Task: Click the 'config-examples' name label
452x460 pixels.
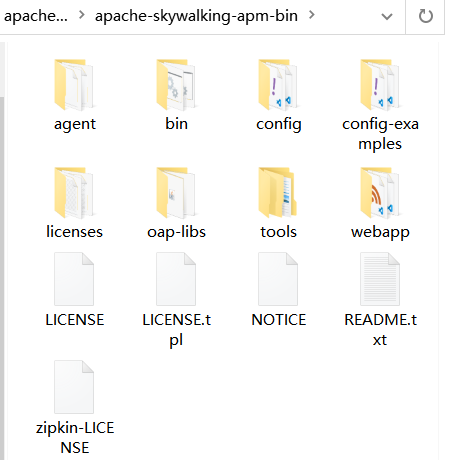Action: pos(380,134)
